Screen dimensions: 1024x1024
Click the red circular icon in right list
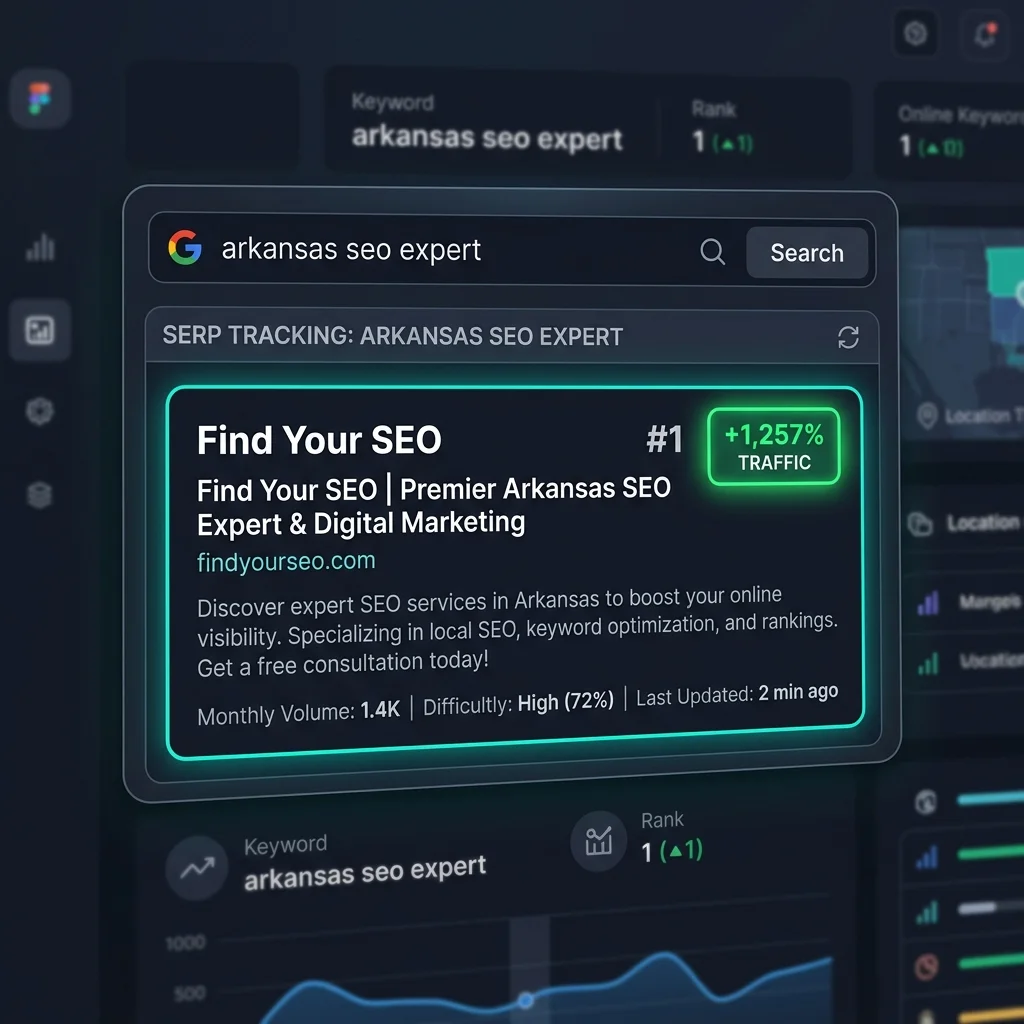tap(926, 967)
